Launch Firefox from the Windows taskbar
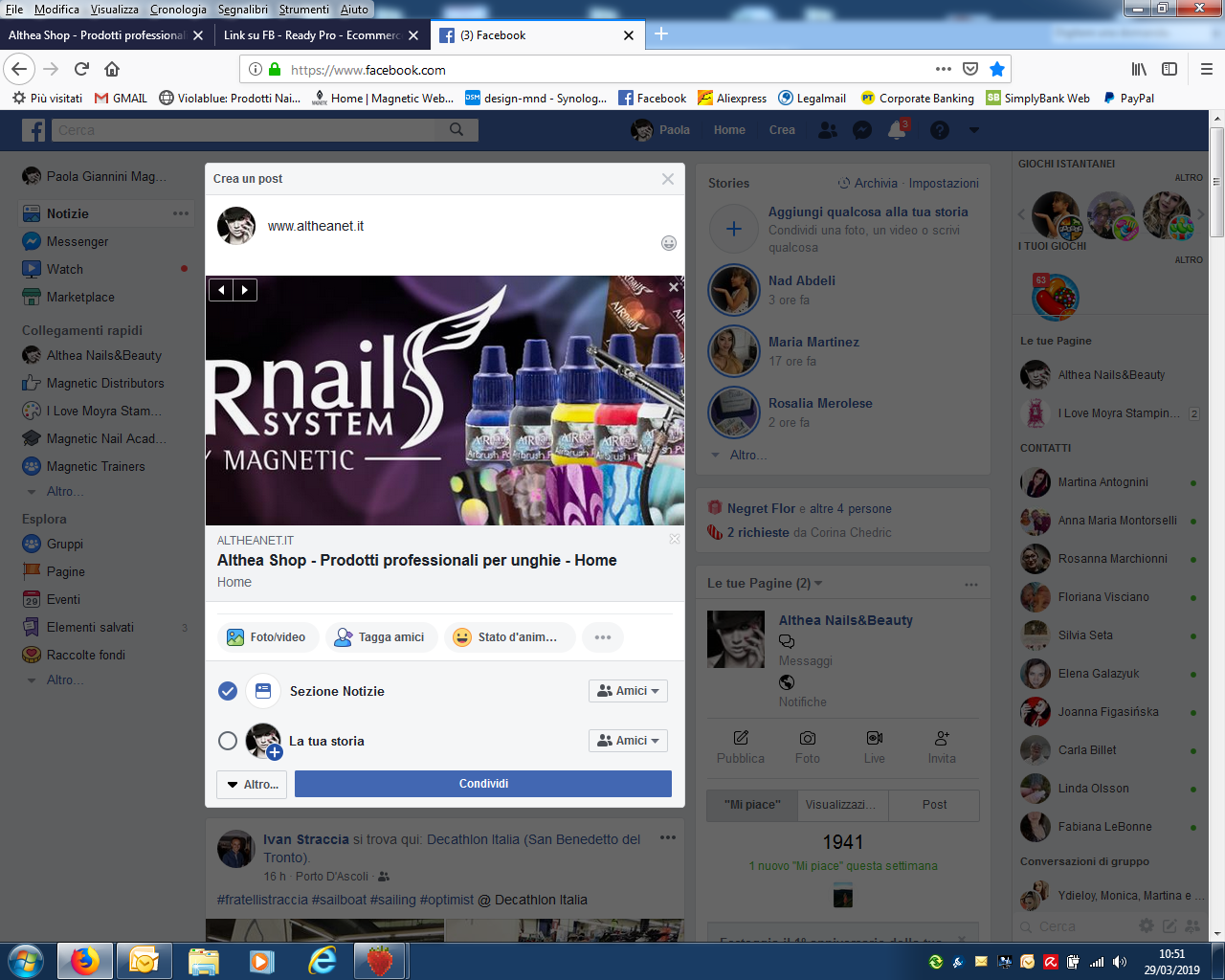 [85, 960]
